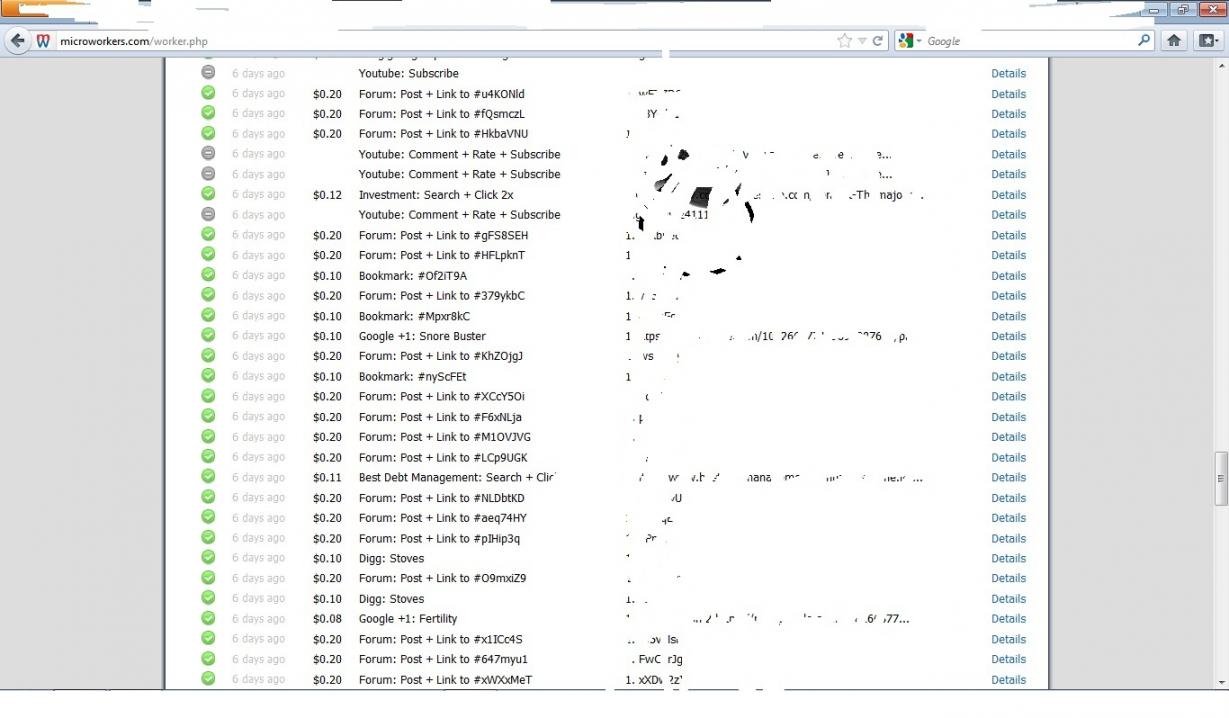
Task: Click green check icon for #M1OVJVG row
Action: 208,436
